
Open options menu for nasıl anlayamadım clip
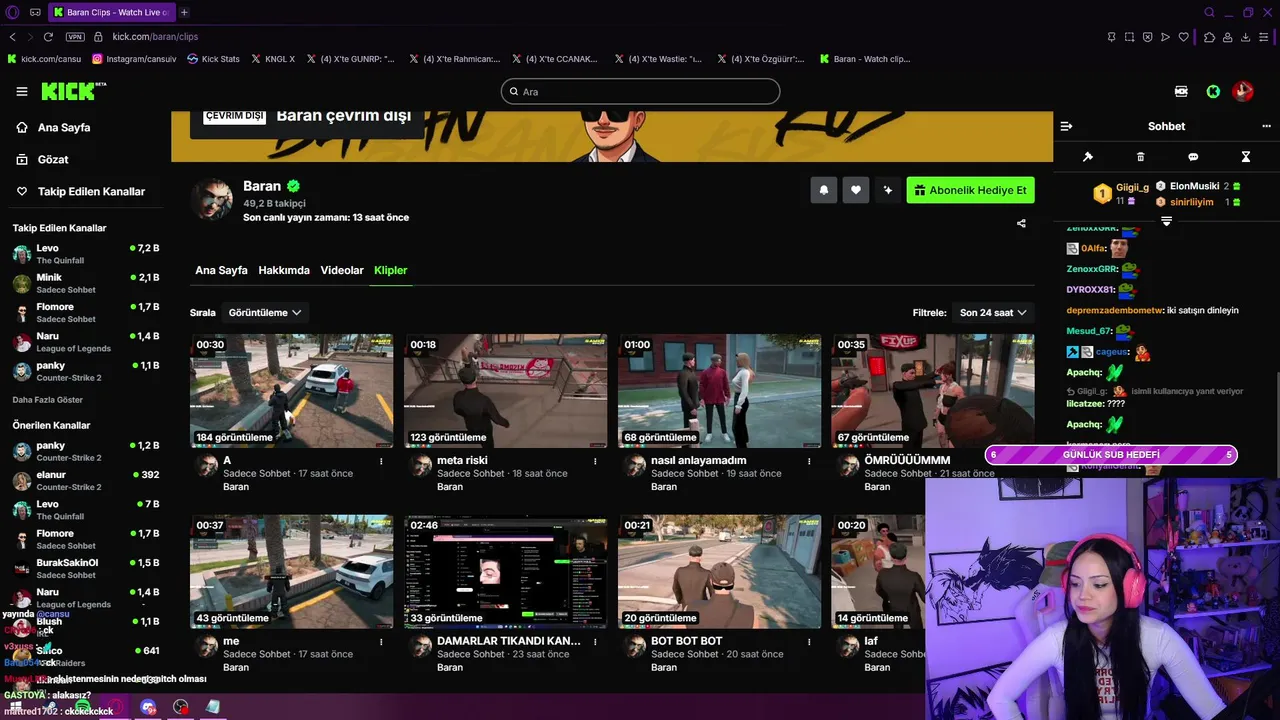[x=809, y=461]
